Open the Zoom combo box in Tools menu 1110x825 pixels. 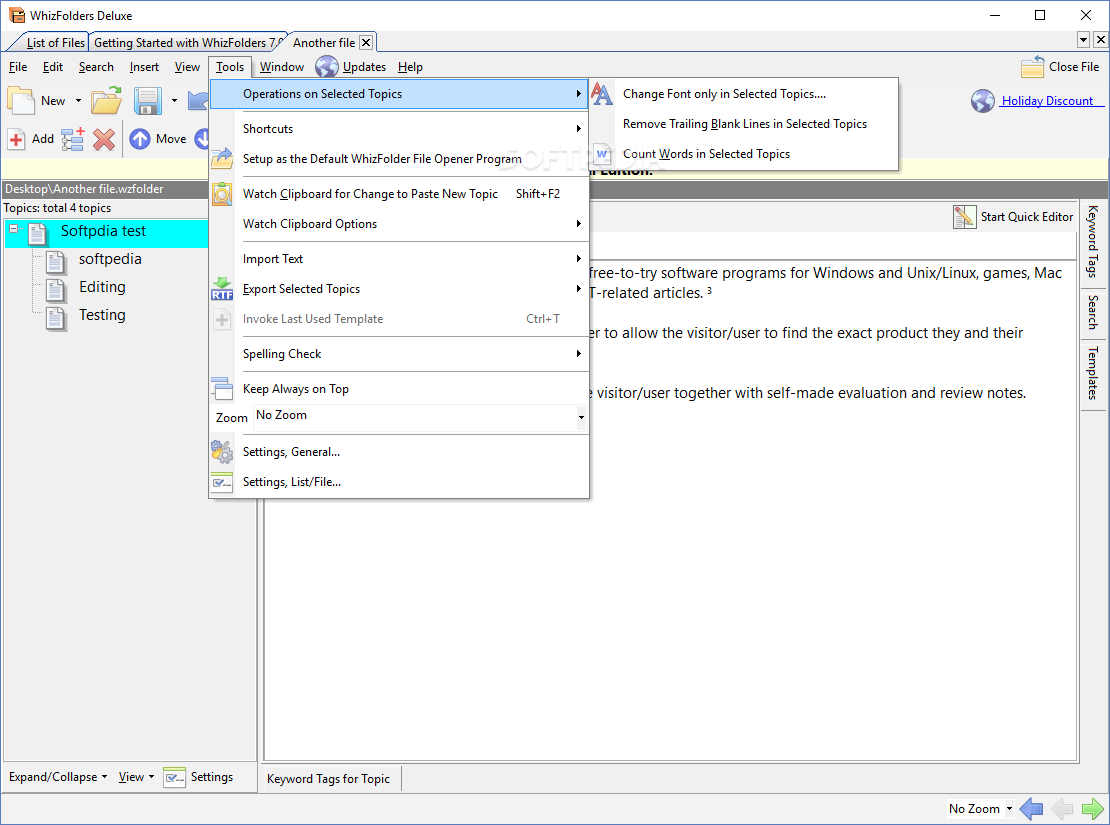click(581, 417)
